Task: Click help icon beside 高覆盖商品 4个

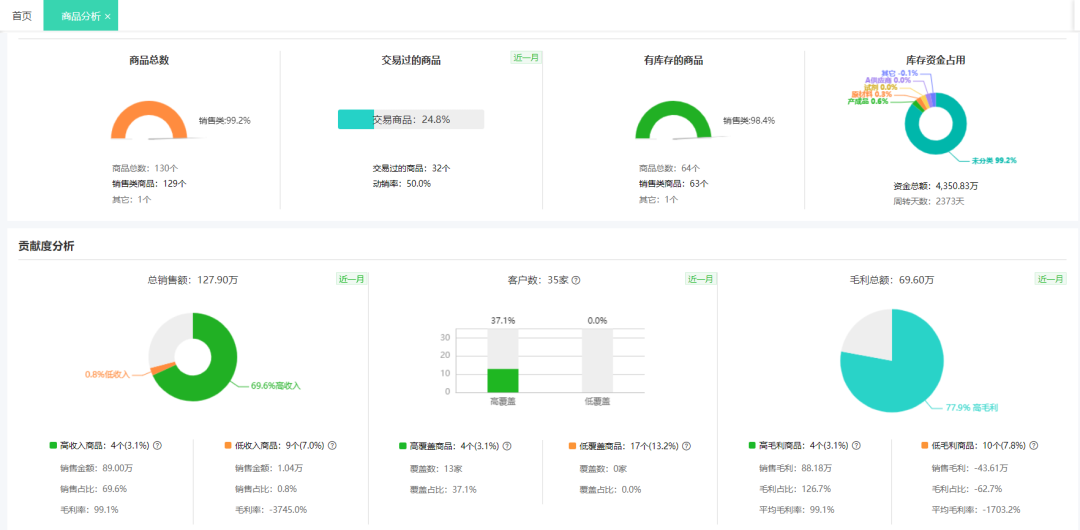Action: (x=507, y=446)
